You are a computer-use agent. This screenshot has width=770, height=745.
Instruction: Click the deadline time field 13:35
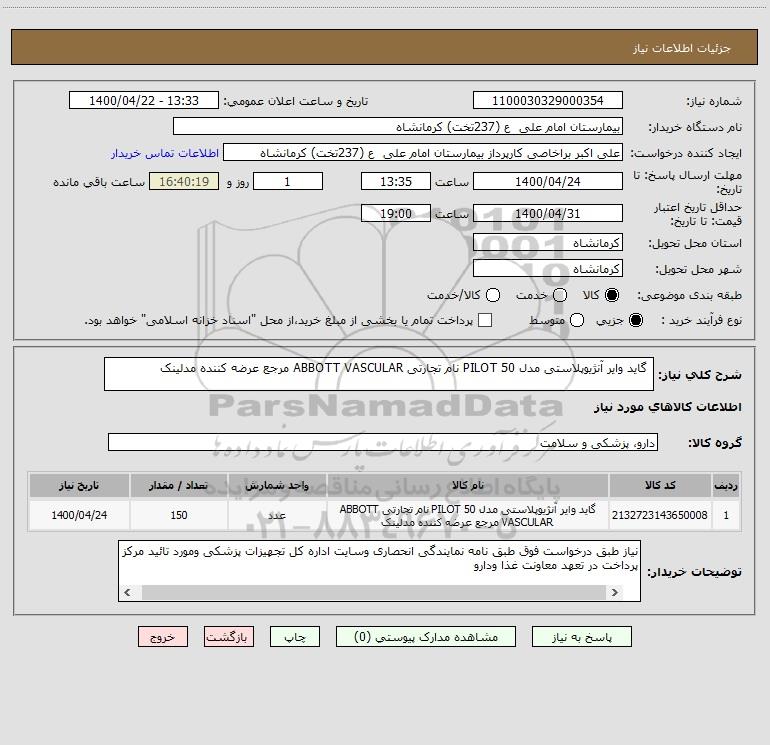click(x=396, y=182)
